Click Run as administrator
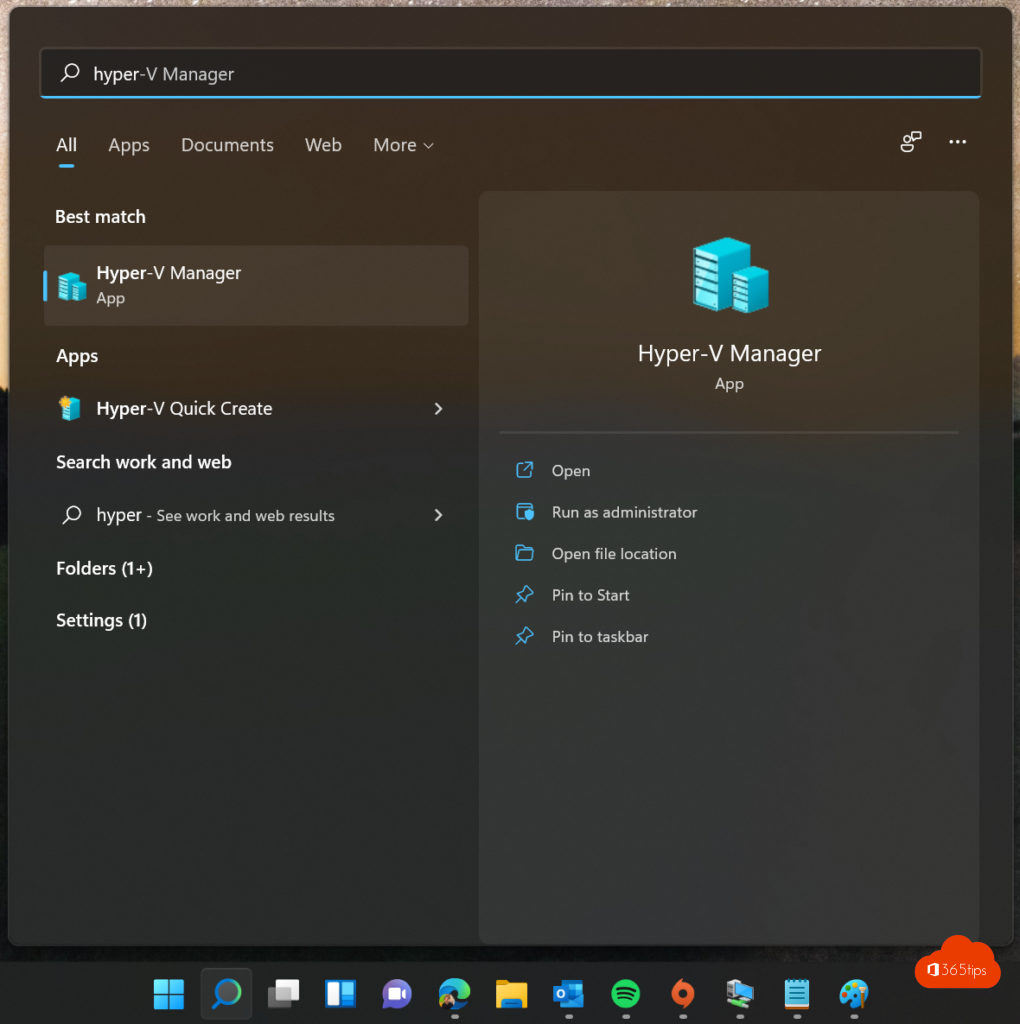 (624, 512)
